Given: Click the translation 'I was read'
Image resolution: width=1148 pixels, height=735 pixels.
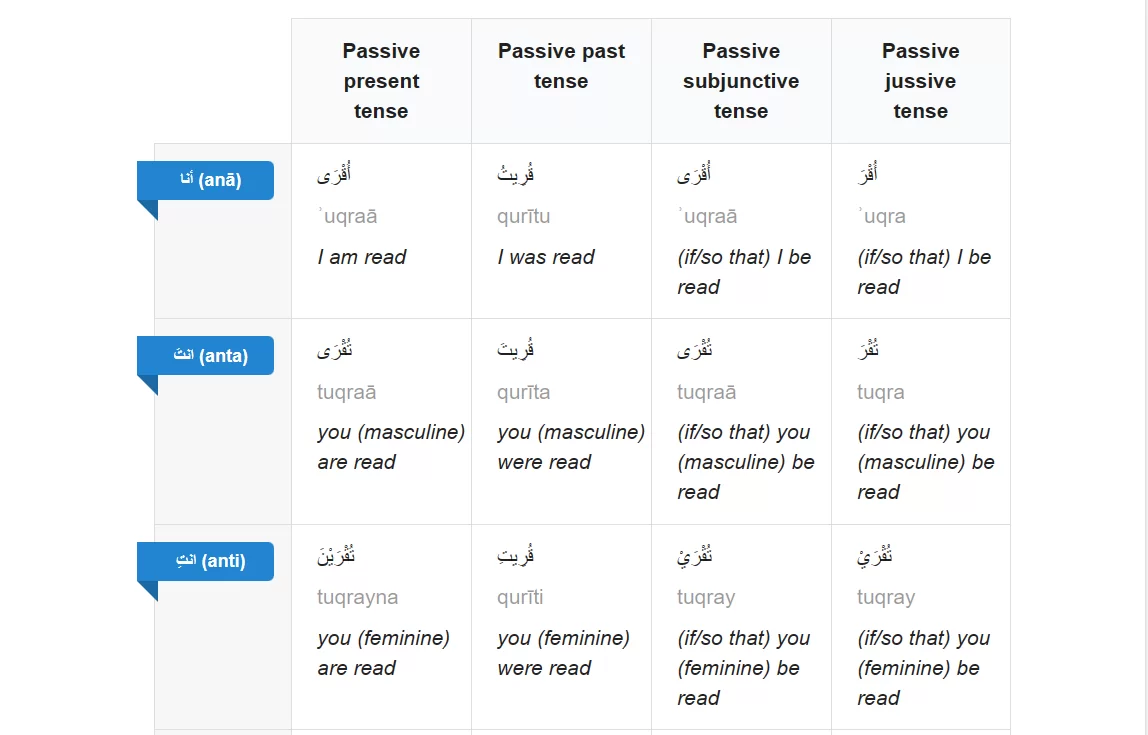Looking at the screenshot, I should (545, 257).
